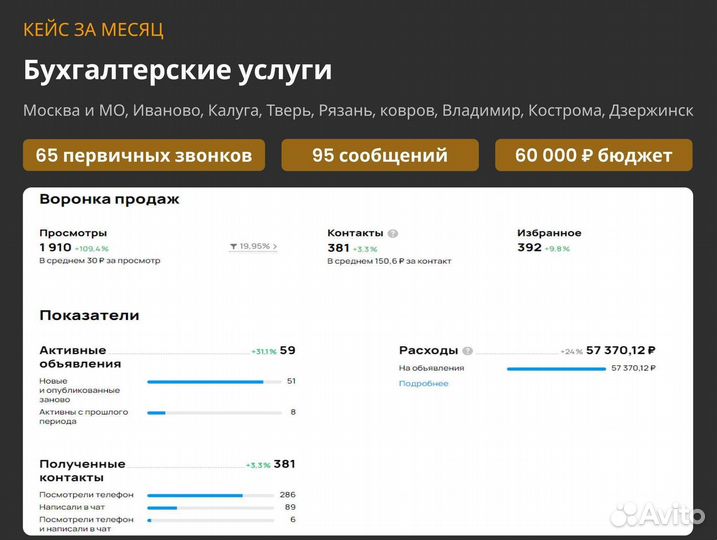Click the 95 сообщений badge
Screen dimensions: 717x540
[x=380, y=155]
